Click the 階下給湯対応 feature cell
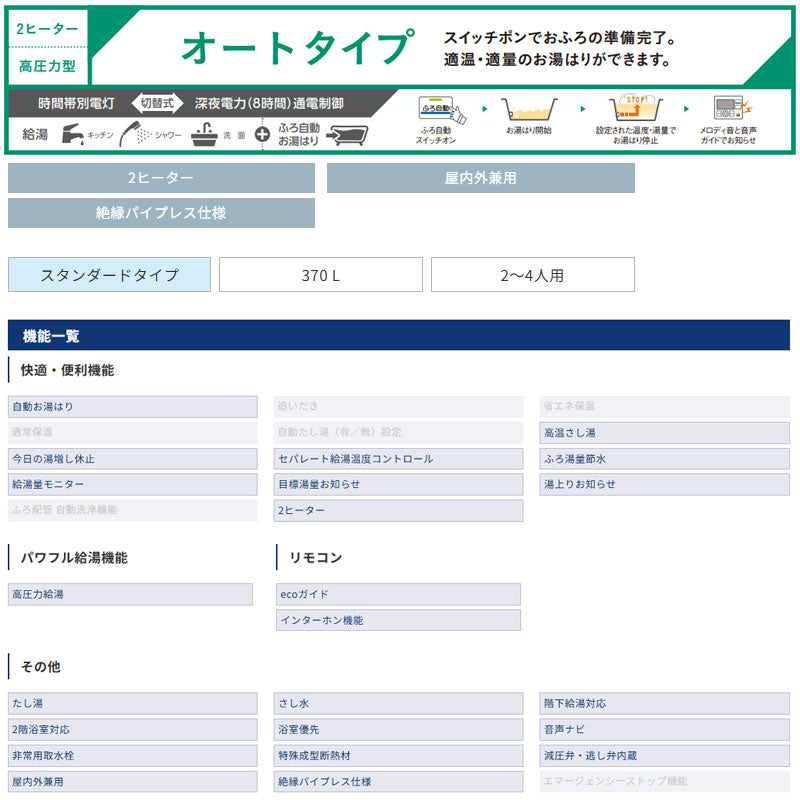This screenshot has height=800, width=800. [664, 704]
